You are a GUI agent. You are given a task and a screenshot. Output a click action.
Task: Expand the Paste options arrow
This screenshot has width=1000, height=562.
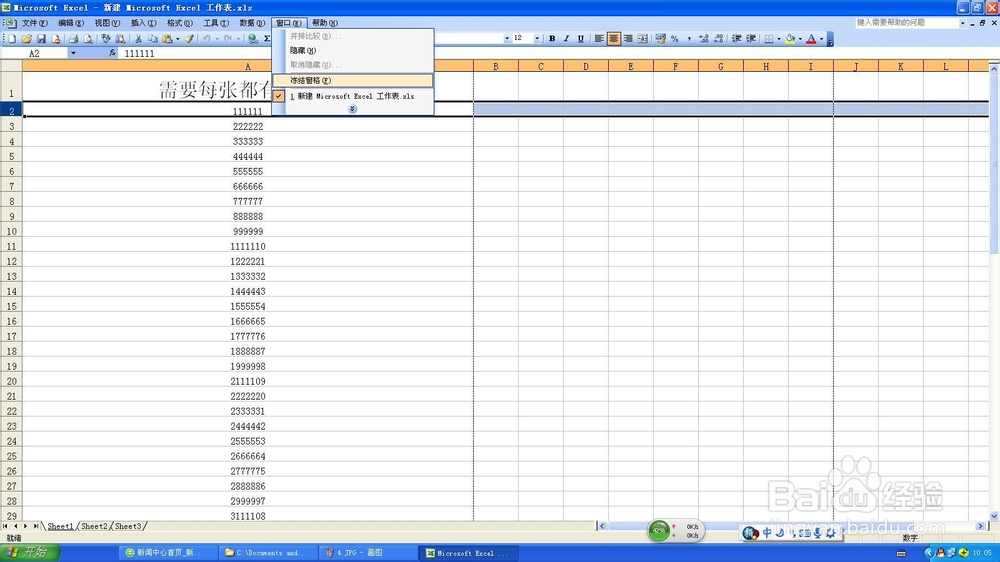pyautogui.click(x=177, y=39)
